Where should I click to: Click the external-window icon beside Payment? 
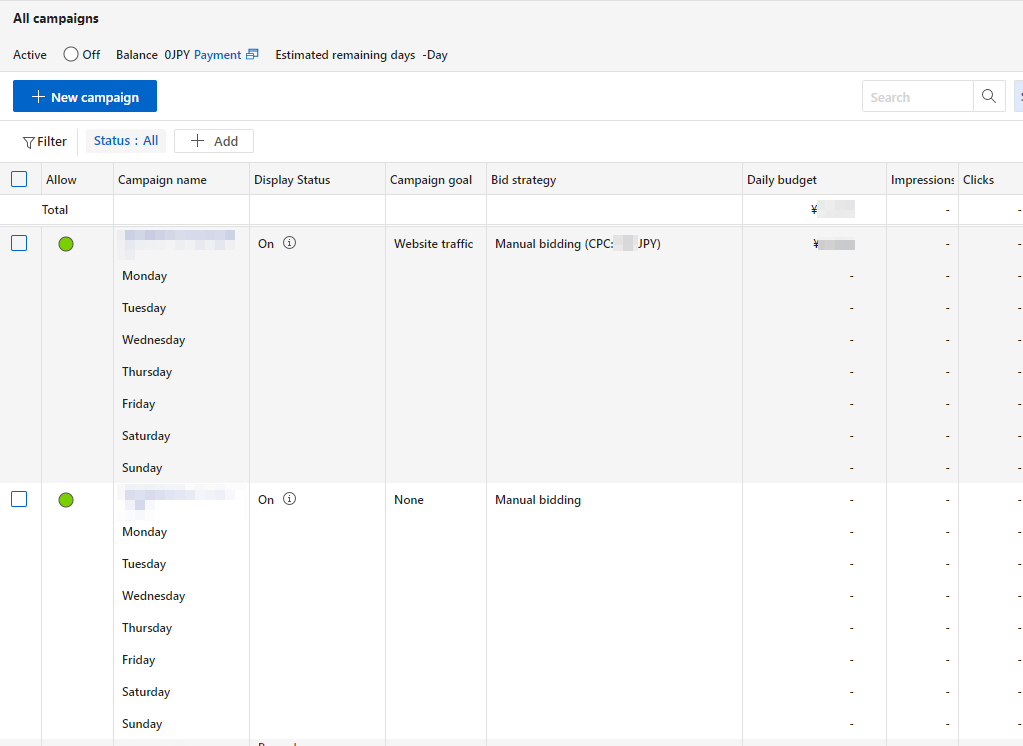[x=252, y=55]
